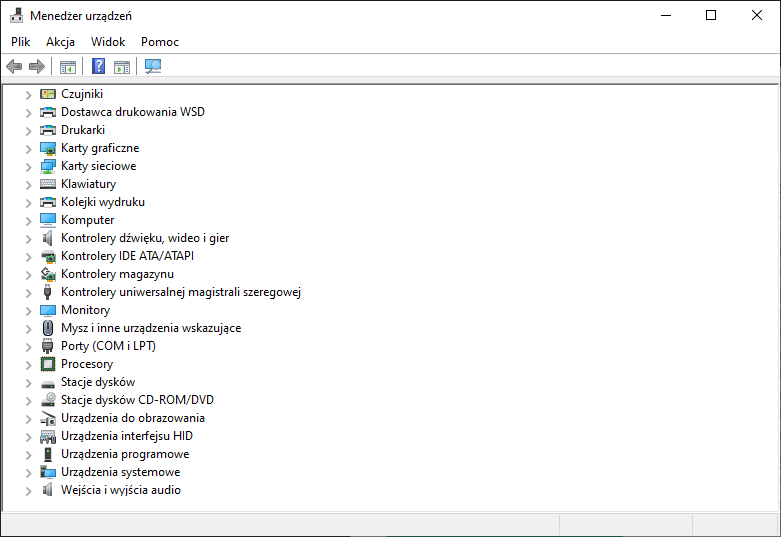Image resolution: width=781 pixels, height=538 pixels.
Task: Click the Kontrolery magazynu icon
Action: tap(48, 274)
